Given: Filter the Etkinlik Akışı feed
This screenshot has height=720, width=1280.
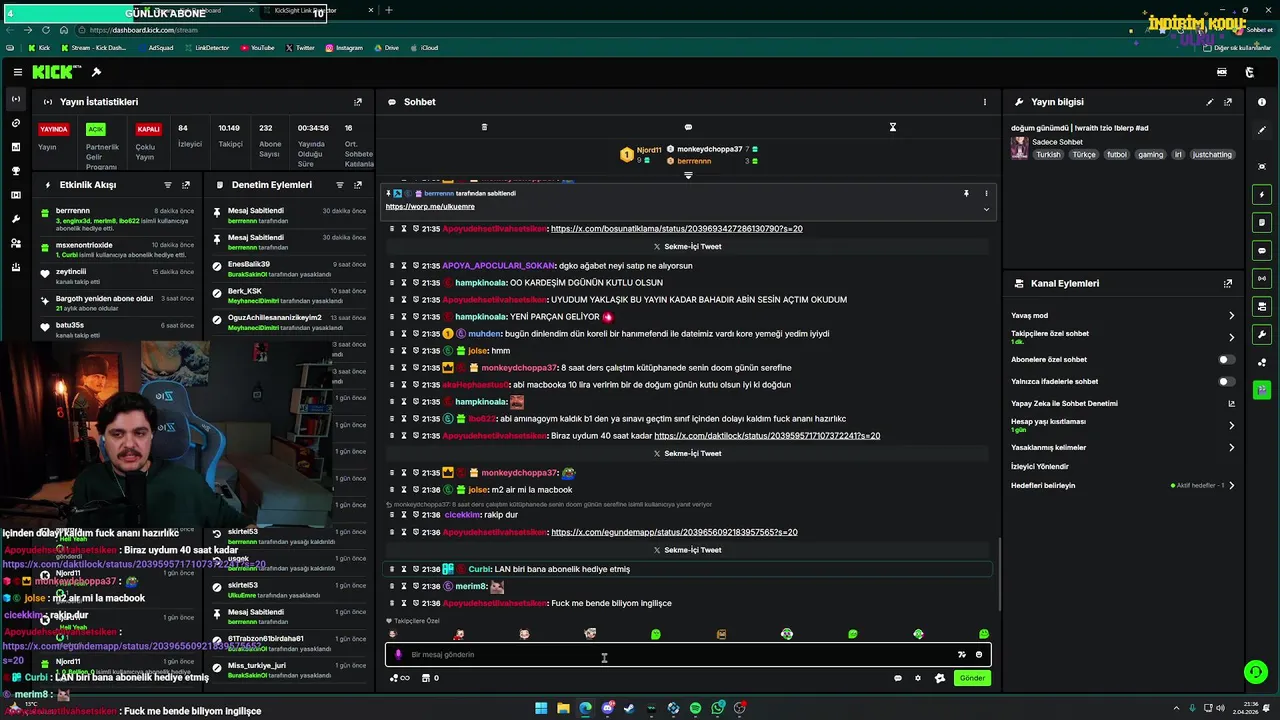Looking at the screenshot, I should click(168, 185).
